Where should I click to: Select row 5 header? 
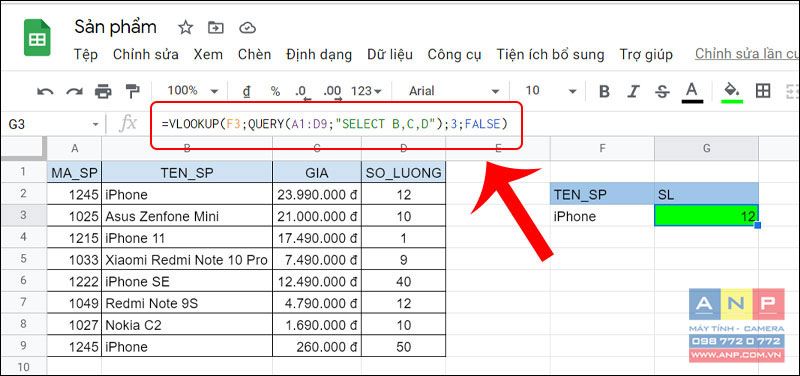point(23,260)
